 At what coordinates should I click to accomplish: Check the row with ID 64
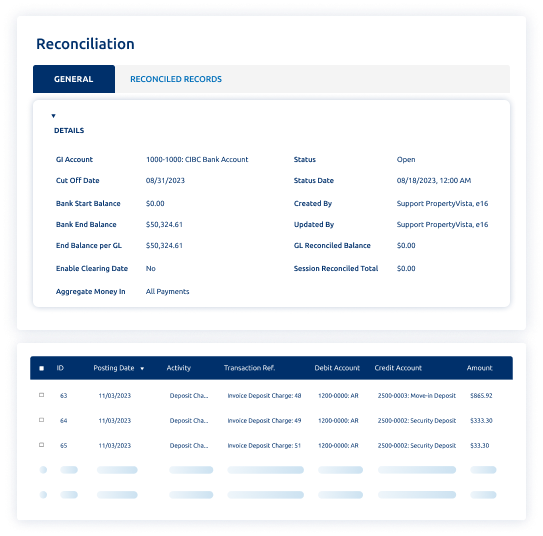42,420
